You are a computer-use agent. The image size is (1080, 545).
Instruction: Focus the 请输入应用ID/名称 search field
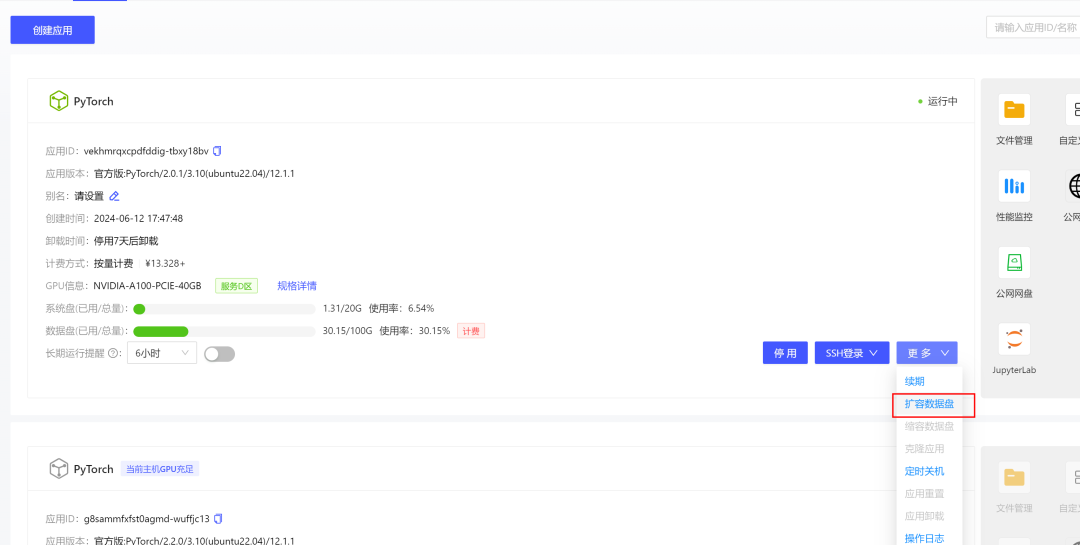(1033, 28)
